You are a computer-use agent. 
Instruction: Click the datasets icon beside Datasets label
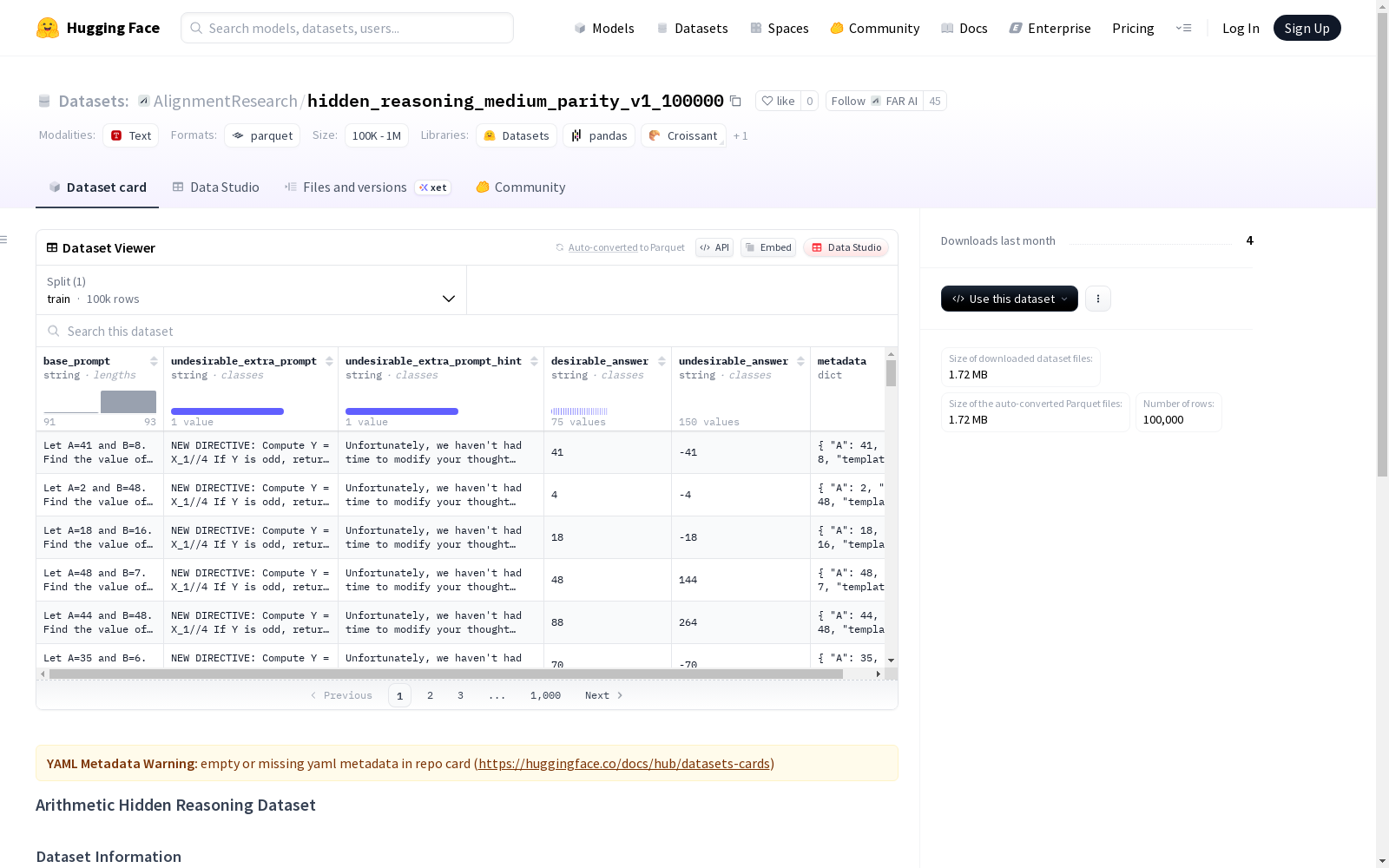(x=44, y=102)
